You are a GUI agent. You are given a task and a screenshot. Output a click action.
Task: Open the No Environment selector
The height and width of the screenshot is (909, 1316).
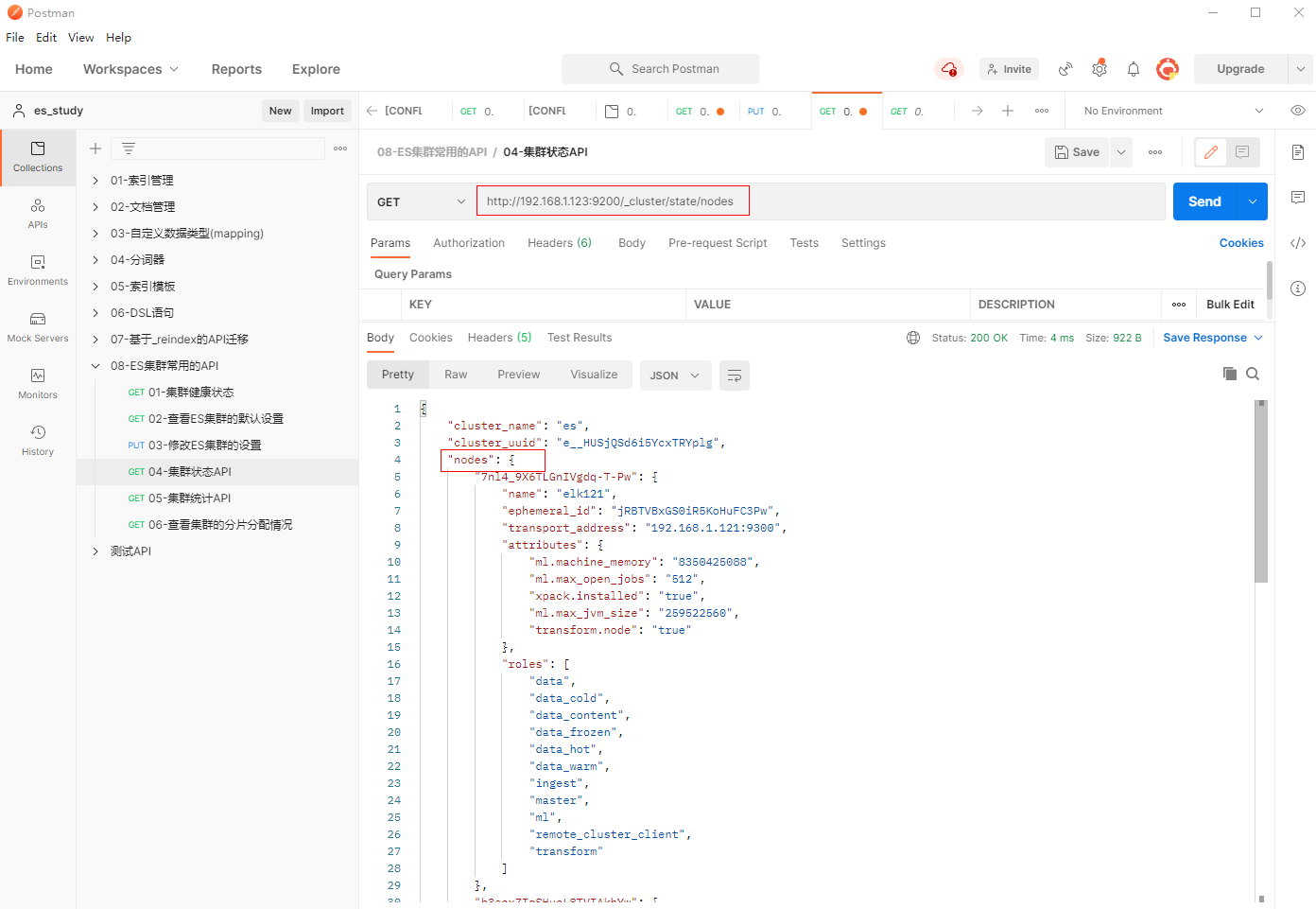click(x=1172, y=111)
